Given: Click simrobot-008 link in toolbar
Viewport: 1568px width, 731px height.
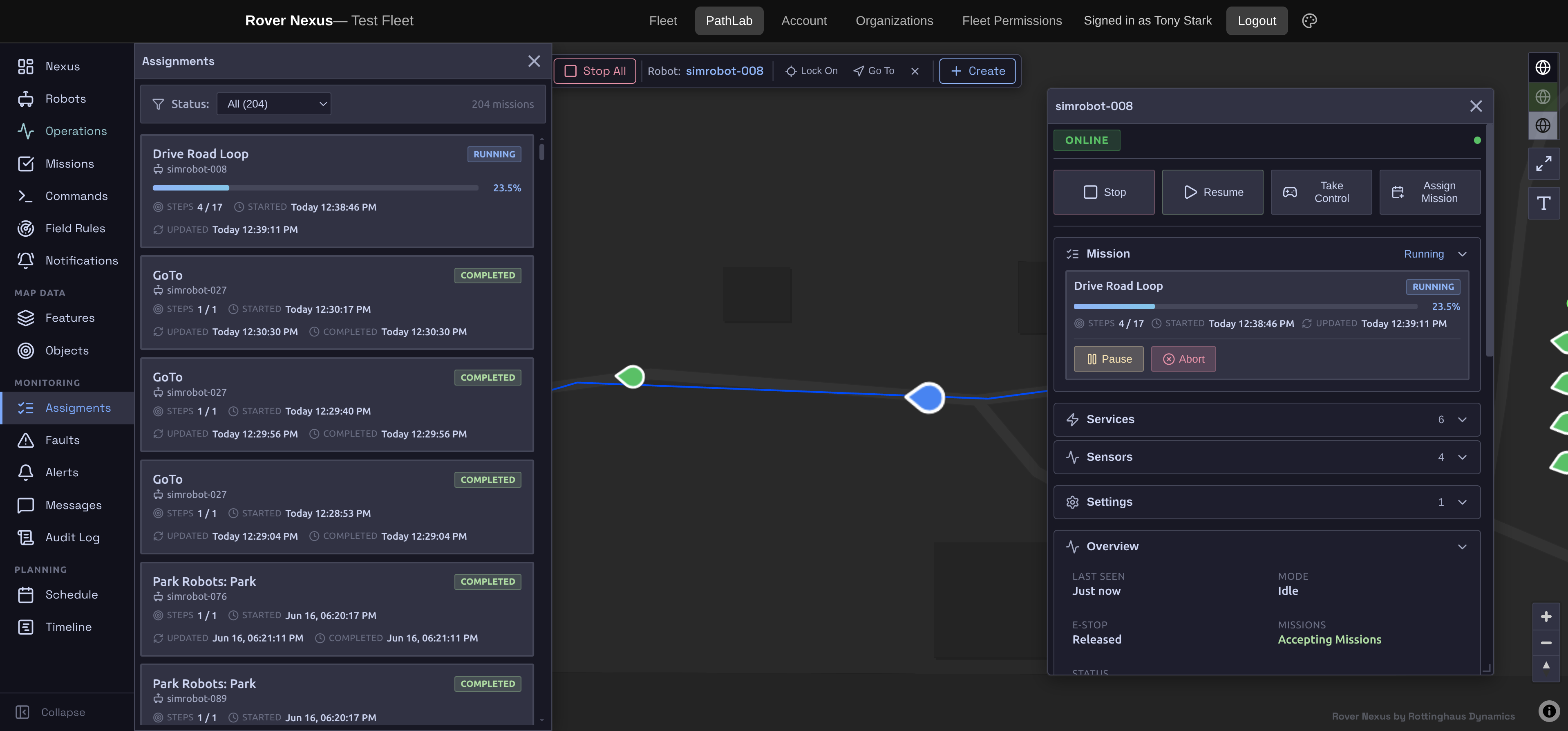Looking at the screenshot, I should pos(725,71).
